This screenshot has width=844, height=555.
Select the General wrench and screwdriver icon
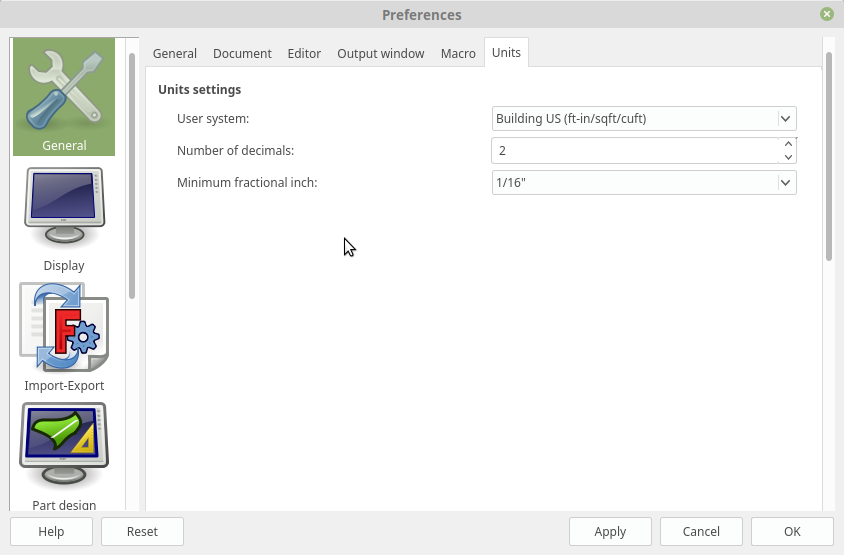tap(64, 92)
